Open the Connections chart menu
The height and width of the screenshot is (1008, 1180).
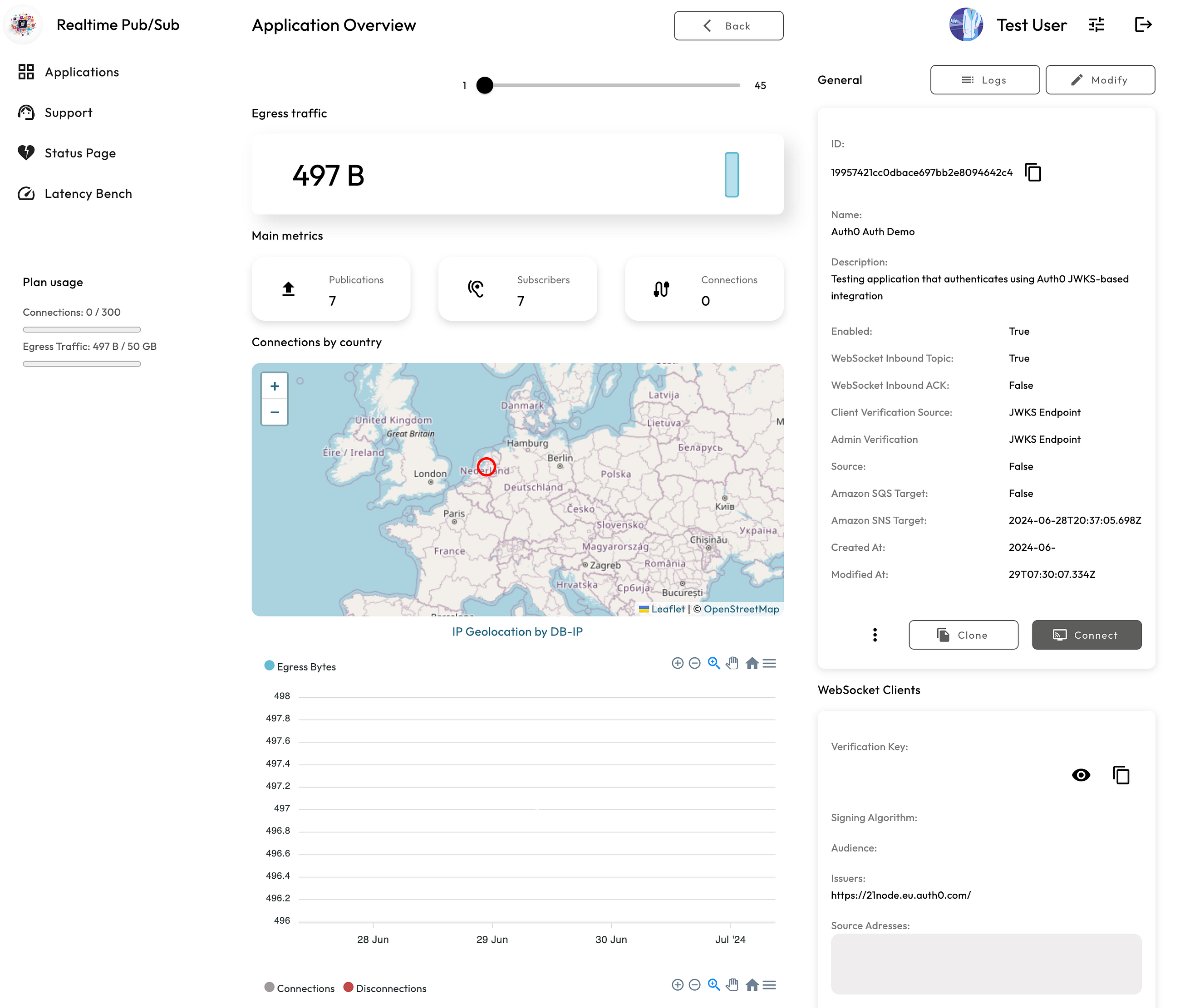pos(769,985)
